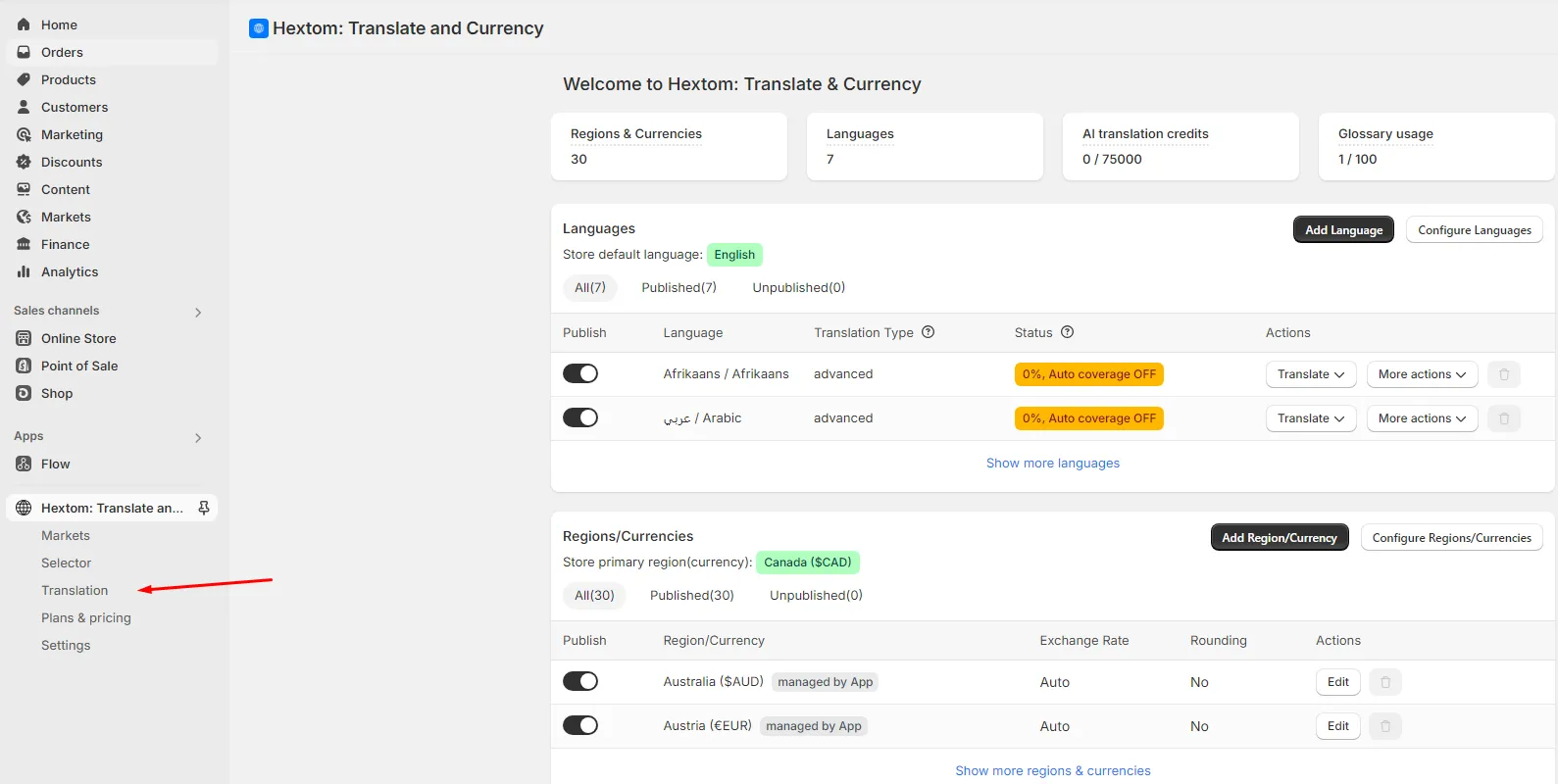This screenshot has height=784, width=1558.
Task: Click the Canada ($CAD) primary region badge
Action: point(808,563)
